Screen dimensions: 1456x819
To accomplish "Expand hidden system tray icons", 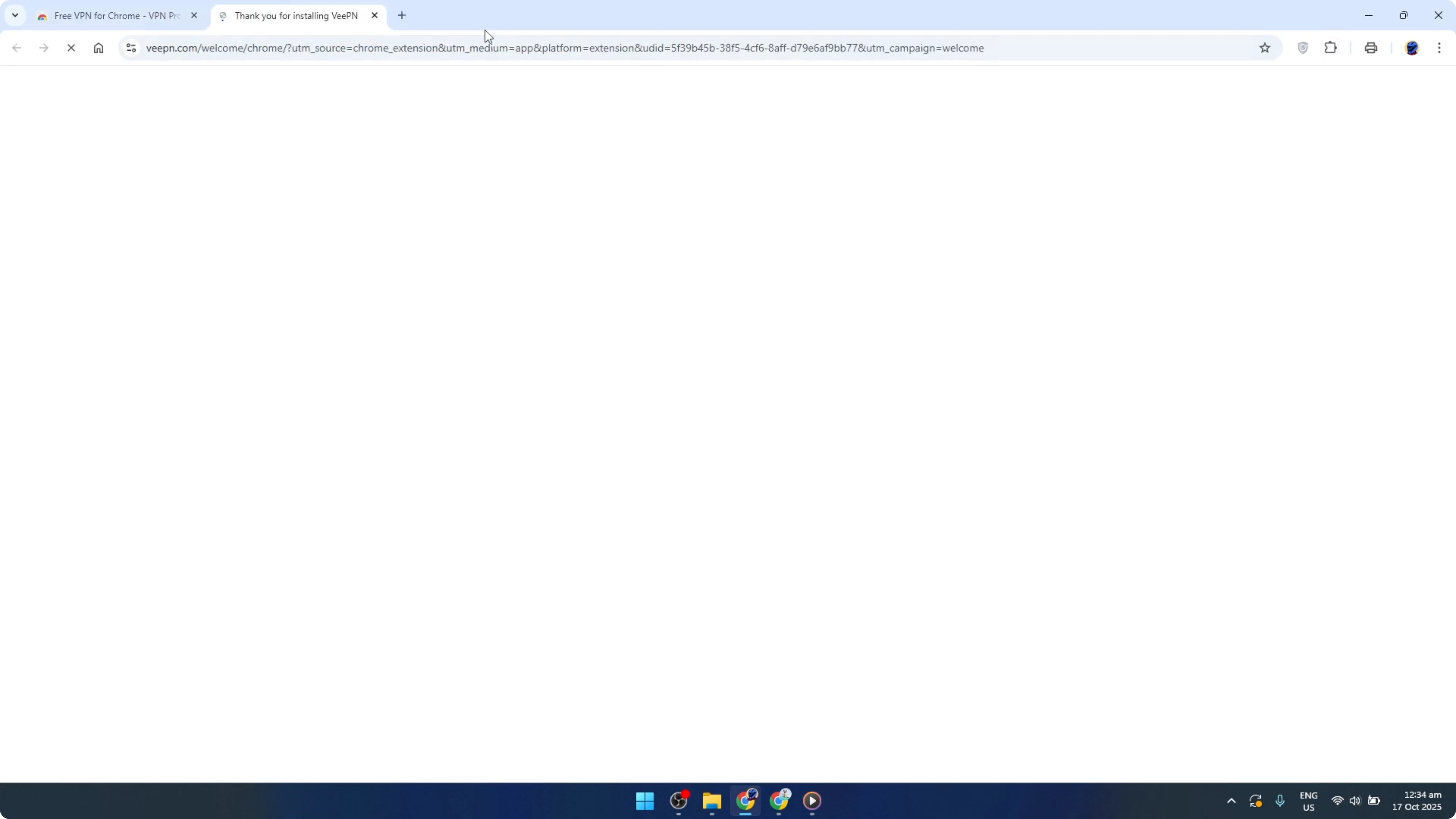I will click(1230, 801).
